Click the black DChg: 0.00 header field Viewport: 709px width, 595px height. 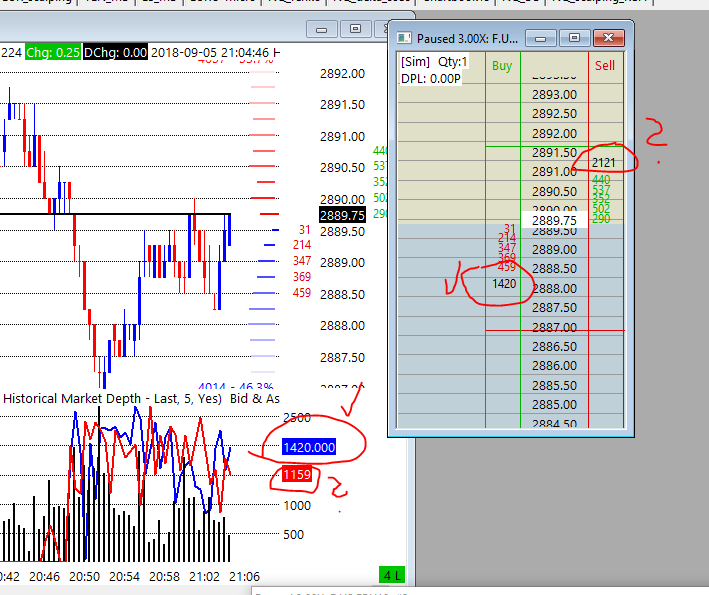[115, 52]
